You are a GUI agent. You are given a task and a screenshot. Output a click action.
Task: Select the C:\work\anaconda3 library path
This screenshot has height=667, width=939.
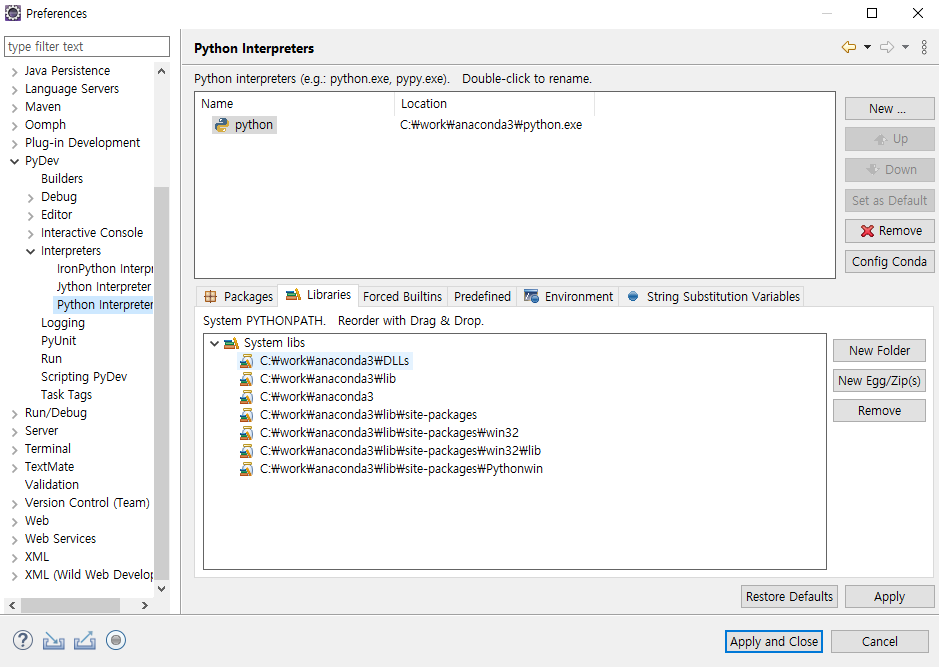316,396
